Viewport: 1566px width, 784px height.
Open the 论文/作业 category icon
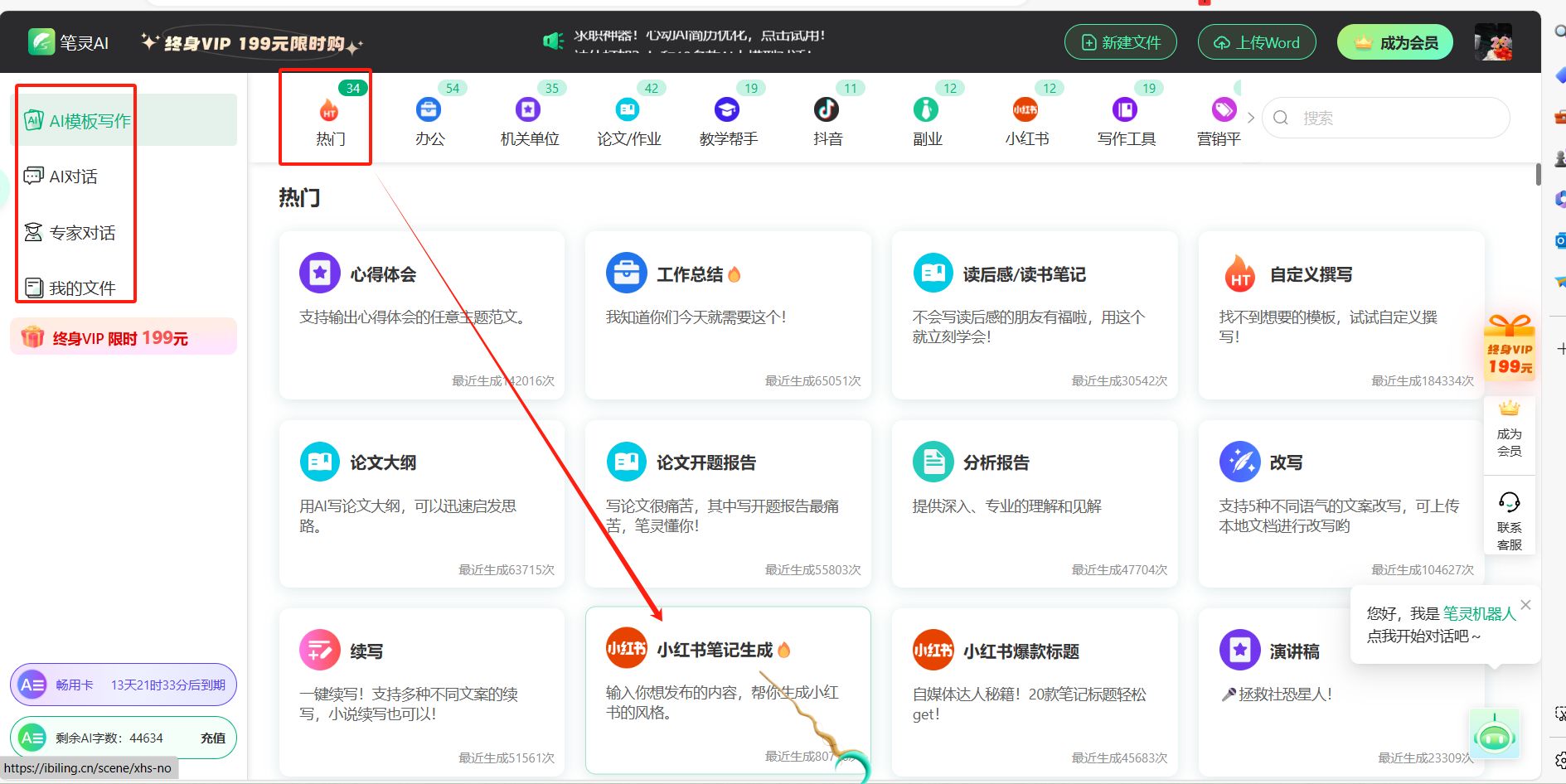(628, 109)
